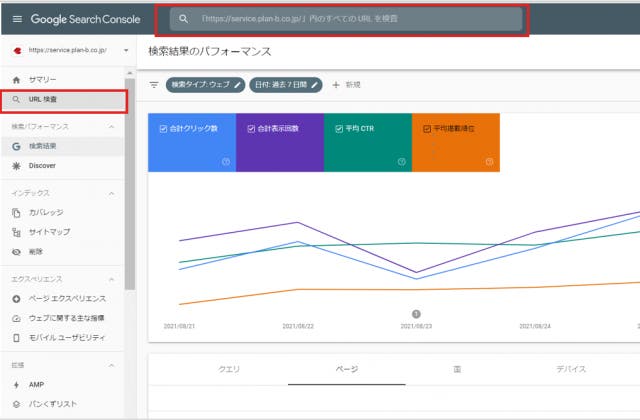Click the magnifier icon beside URL 検査

(16, 100)
